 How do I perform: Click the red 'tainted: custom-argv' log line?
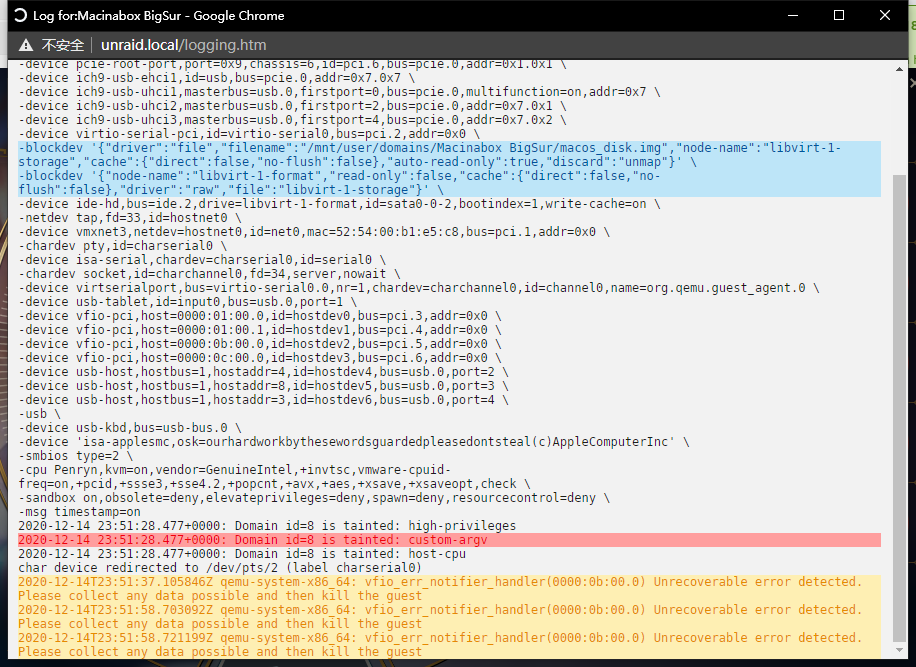[x=449, y=540]
